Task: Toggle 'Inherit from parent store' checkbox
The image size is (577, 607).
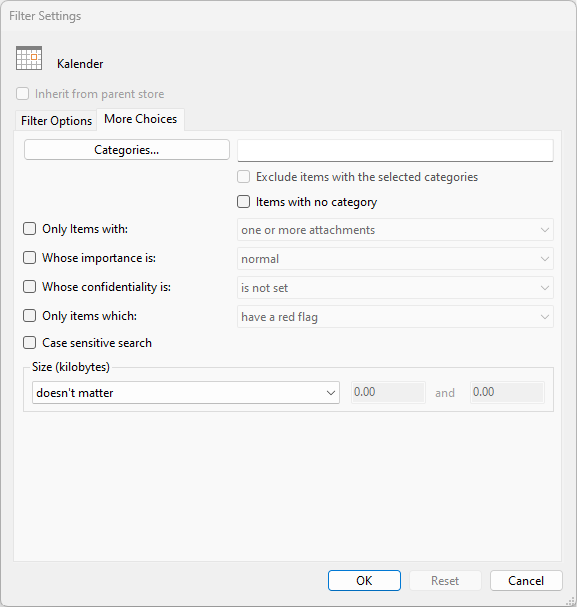Action: pos(22,94)
